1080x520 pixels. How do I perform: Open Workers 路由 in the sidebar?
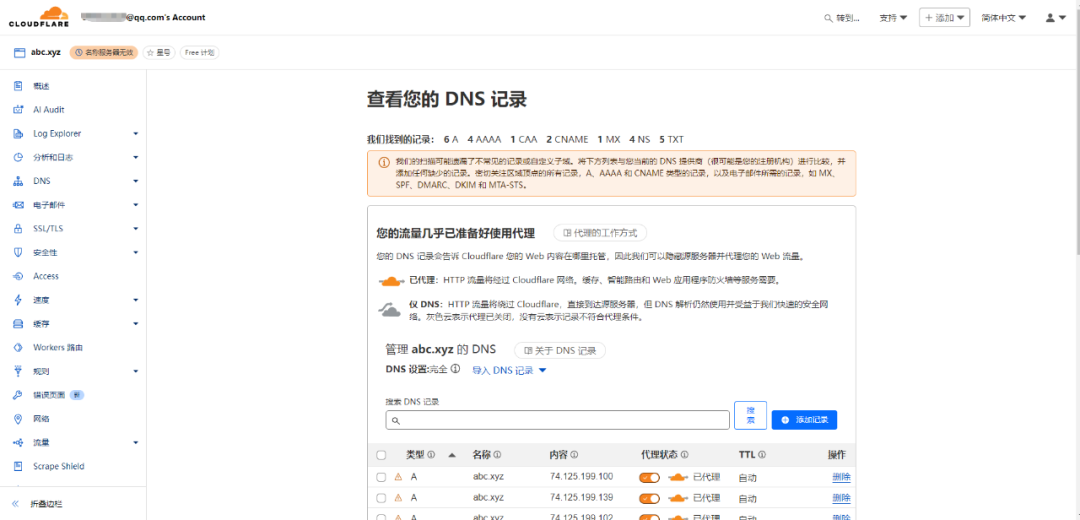(58, 348)
